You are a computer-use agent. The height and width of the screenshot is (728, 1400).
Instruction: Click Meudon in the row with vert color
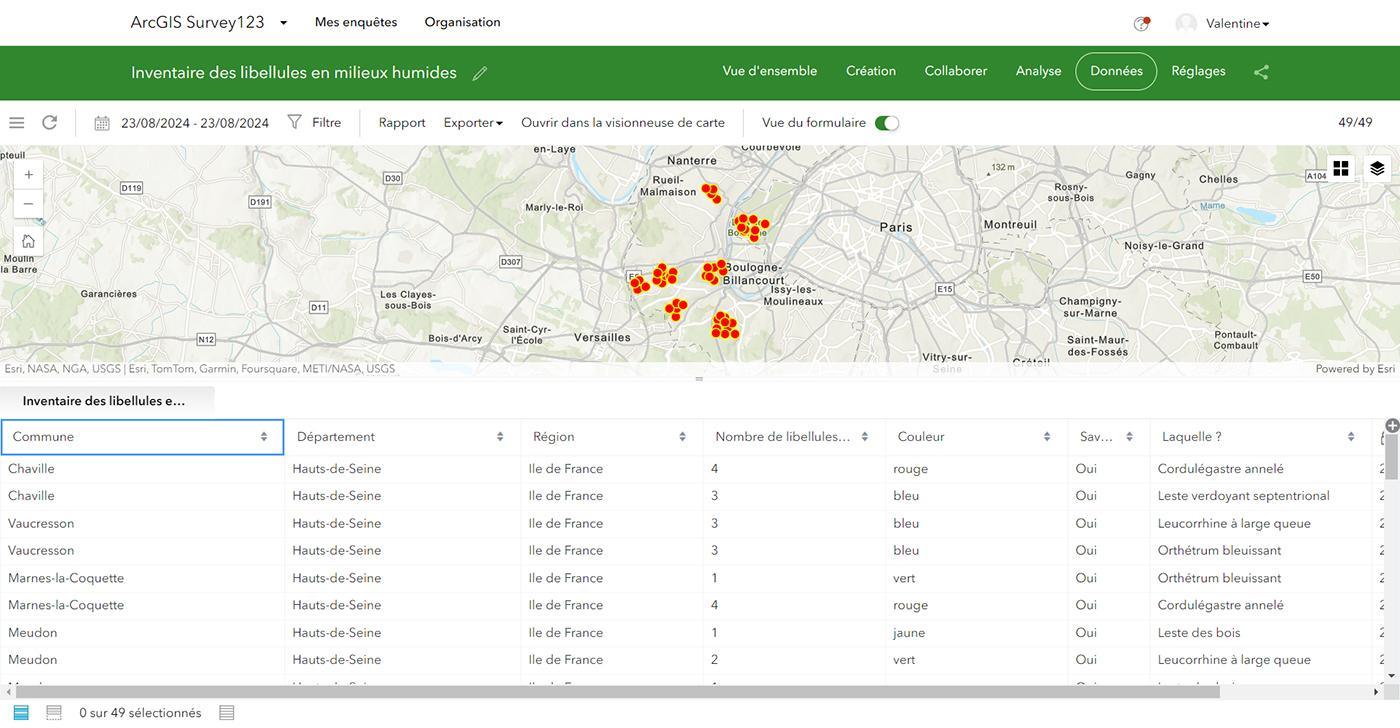[x=33, y=660]
